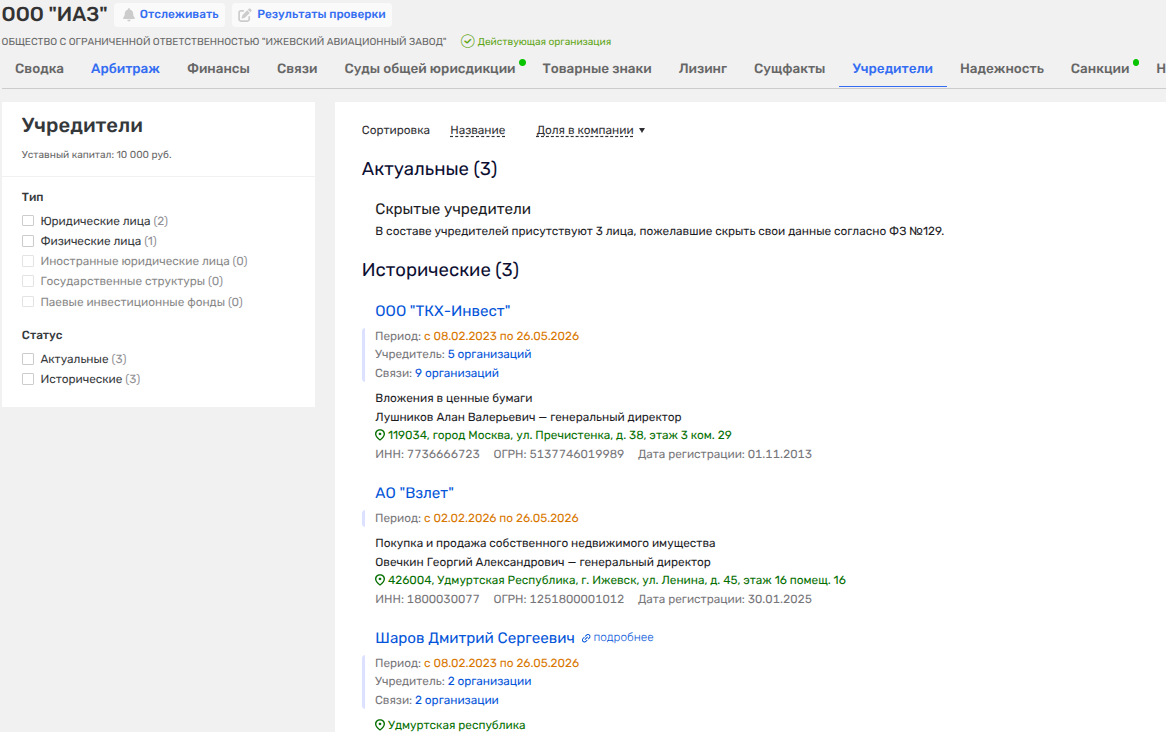Open the Сводка tab
The height and width of the screenshot is (732, 1166).
pos(39,68)
